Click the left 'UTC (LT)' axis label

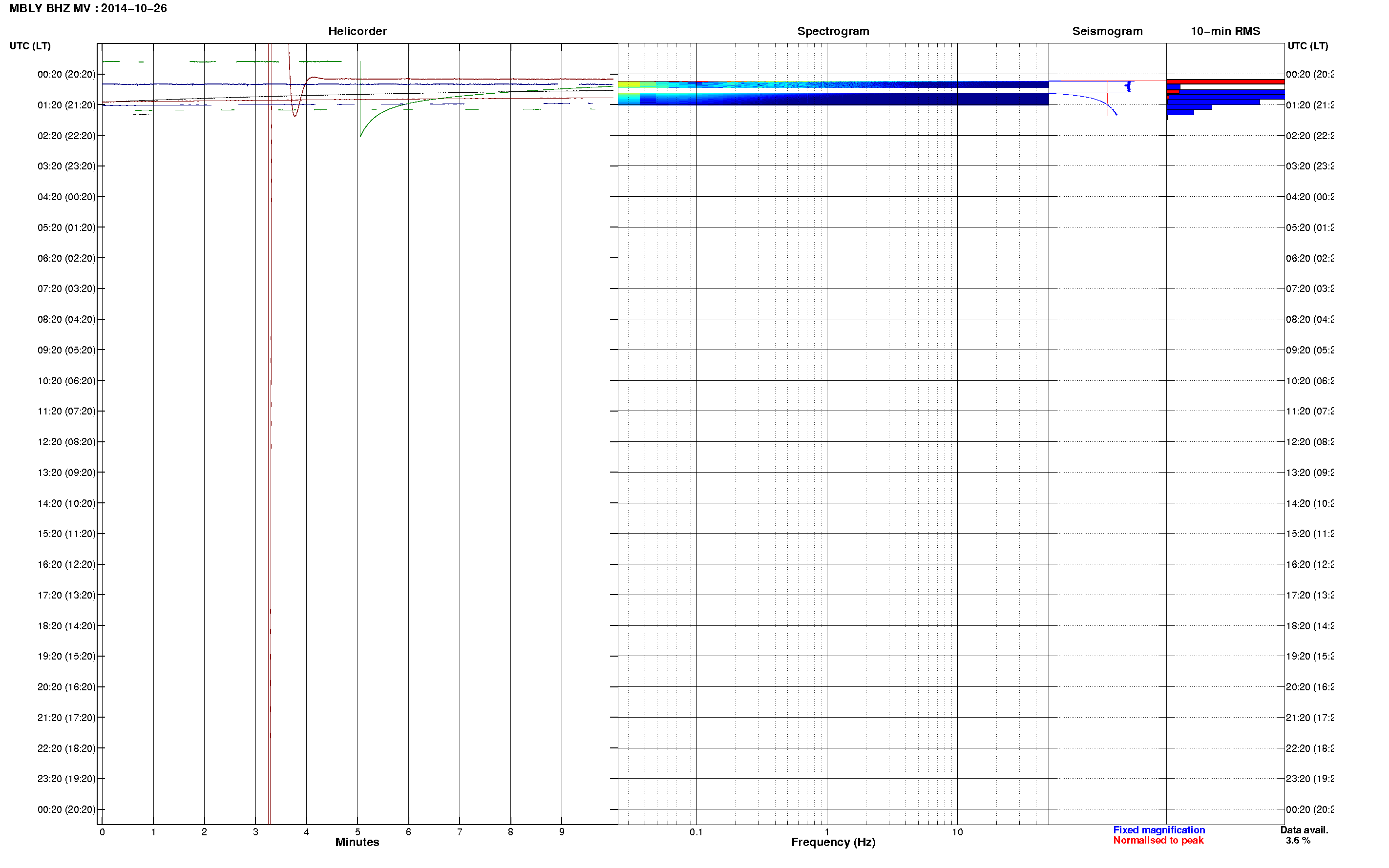(x=30, y=46)
